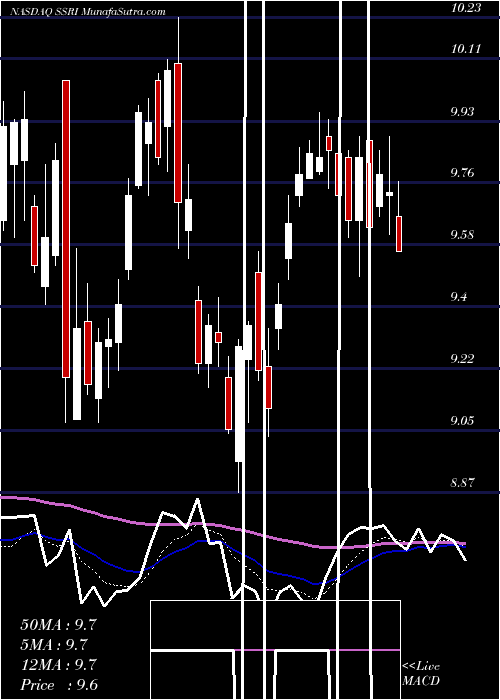Screen dimensions: 500x700
Task: Click the tall red candle topping near 10.11
Action: [178, 133]
